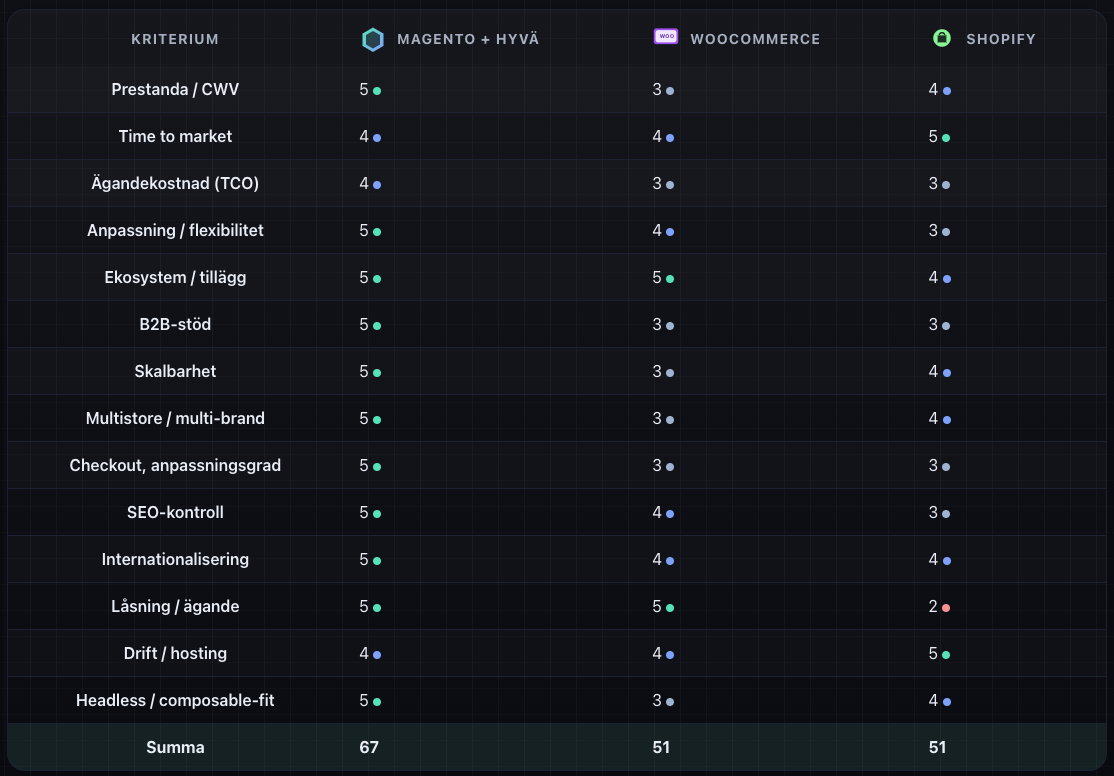Click the red dot in Låsning / ägande row
This screenshot has height=776, width=1114.
click(x=946, y=608)
